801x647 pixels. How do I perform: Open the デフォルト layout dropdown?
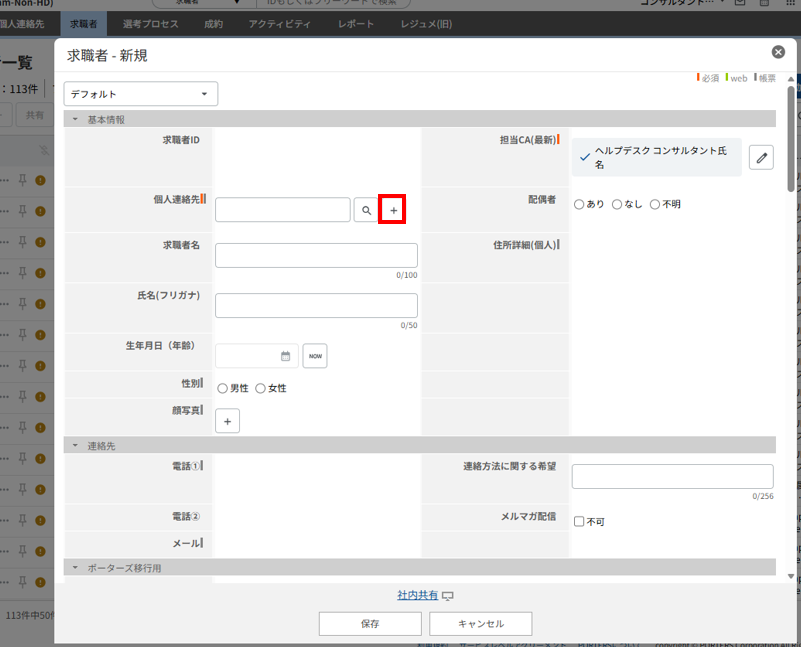140,94
